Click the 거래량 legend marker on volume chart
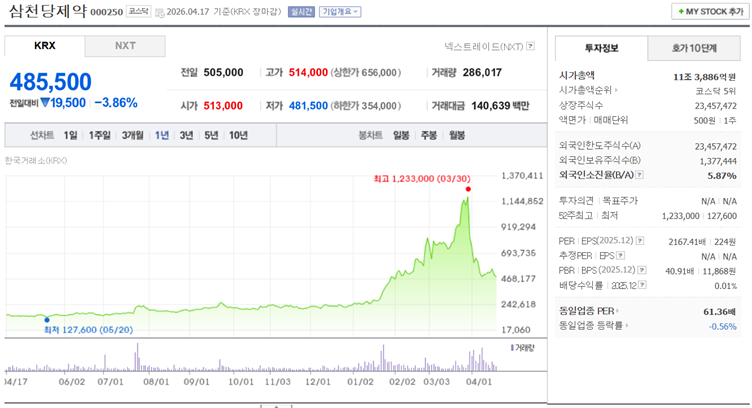 (512, 348)
